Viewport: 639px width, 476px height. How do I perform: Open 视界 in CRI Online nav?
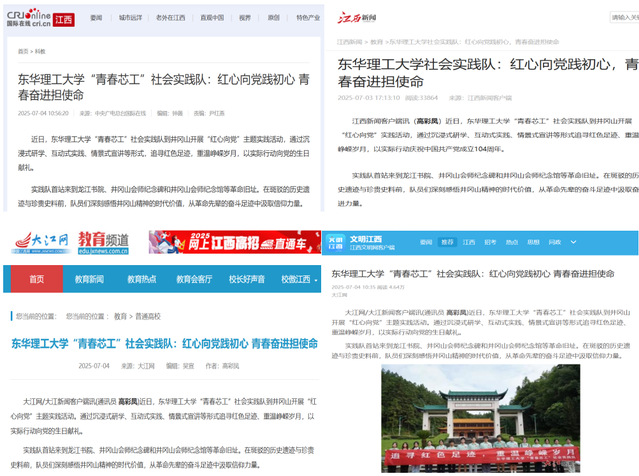(x=245, y=18)
